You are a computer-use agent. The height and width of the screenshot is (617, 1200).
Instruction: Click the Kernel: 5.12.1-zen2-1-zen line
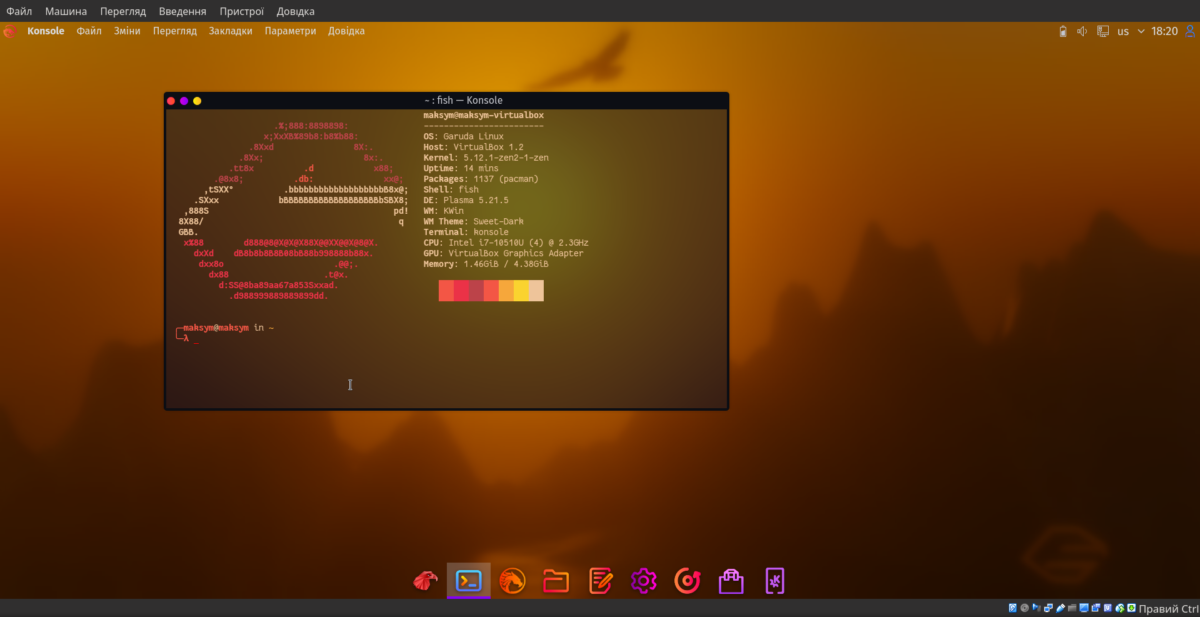click(x=486, y=158)
